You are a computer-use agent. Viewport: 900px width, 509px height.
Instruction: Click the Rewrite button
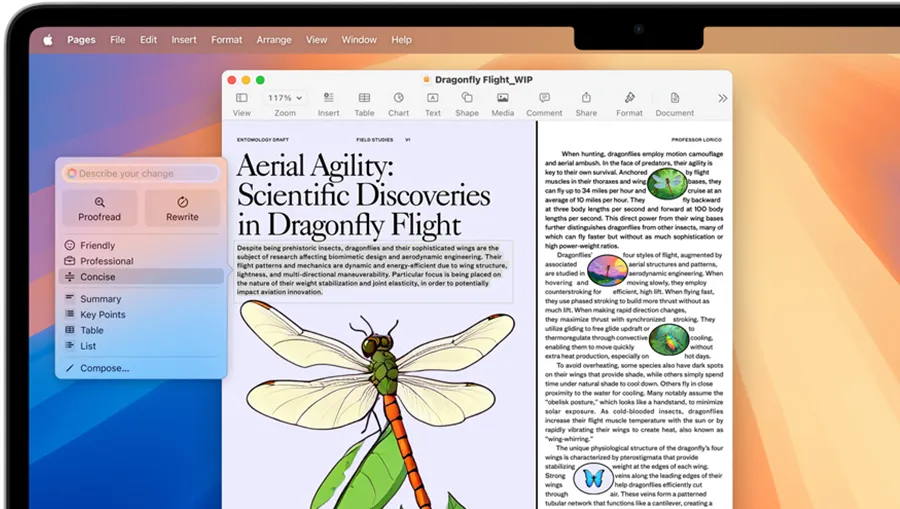tap(182, 208)
